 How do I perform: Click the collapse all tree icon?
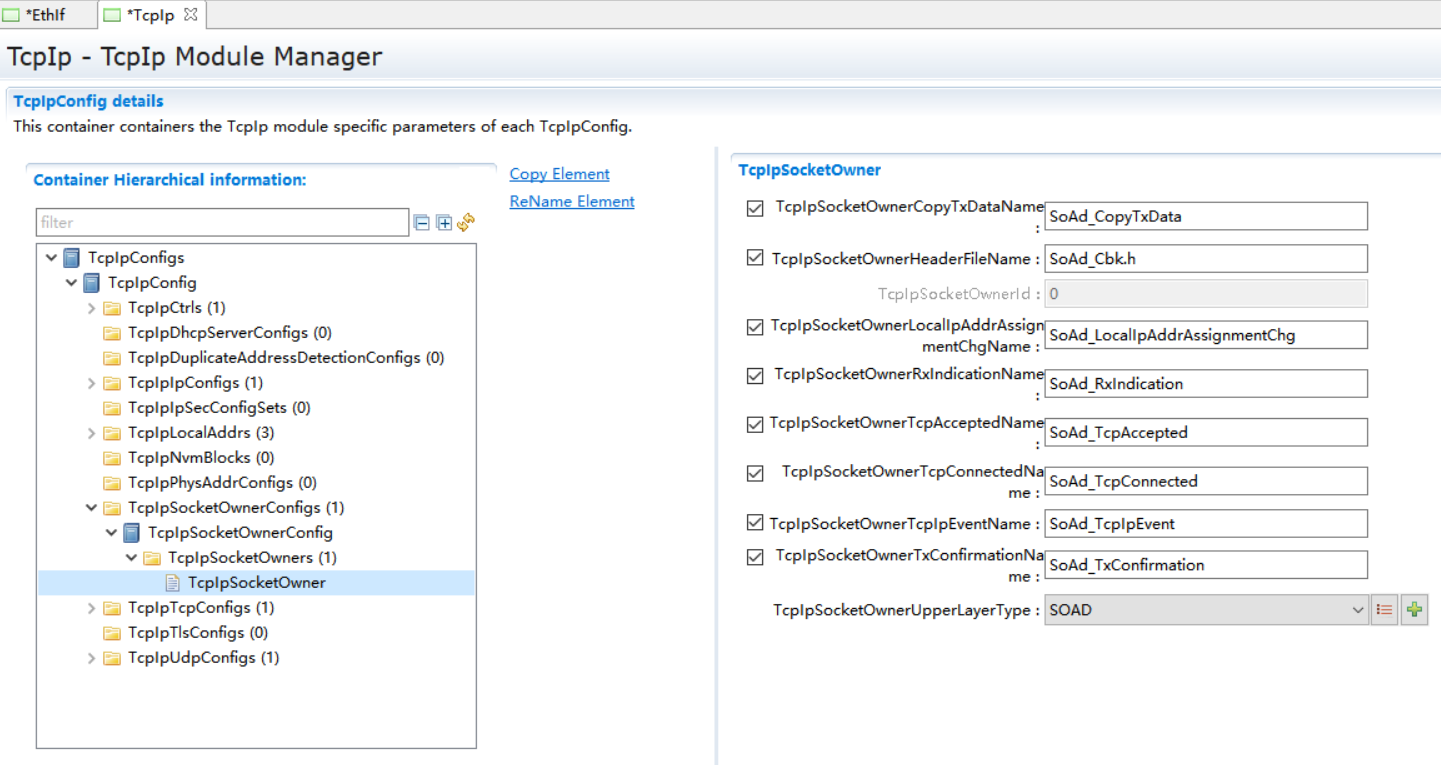pyautogui.click(x=422, y=223)
